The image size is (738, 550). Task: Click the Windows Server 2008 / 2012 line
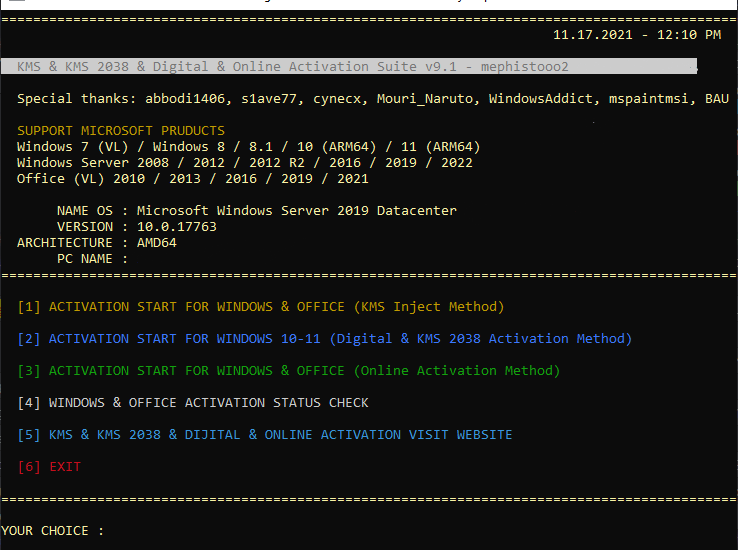click(245, 163)
